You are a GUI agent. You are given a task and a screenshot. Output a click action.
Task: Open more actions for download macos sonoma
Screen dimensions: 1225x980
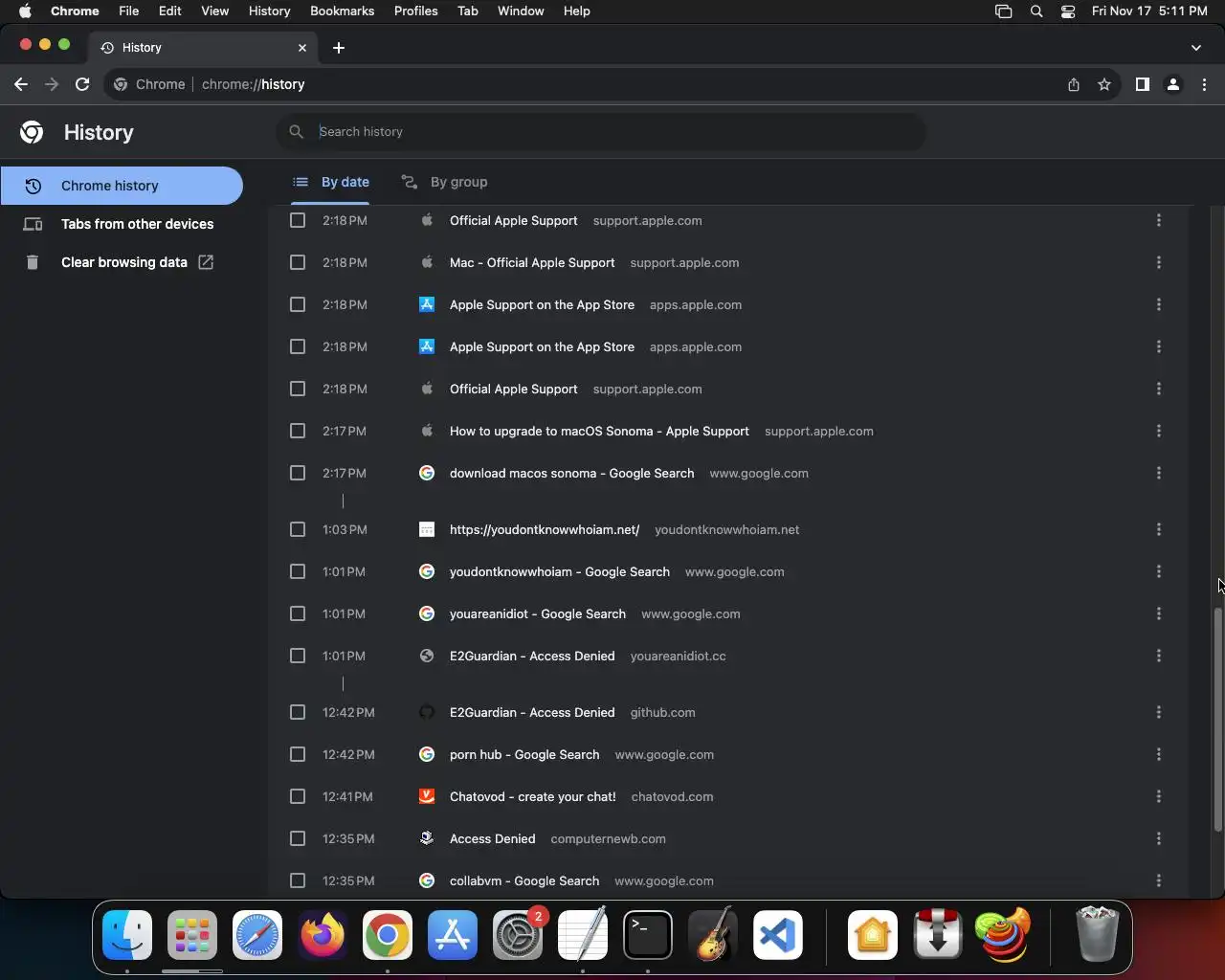pyautogui.click(x=1159, y=473)
